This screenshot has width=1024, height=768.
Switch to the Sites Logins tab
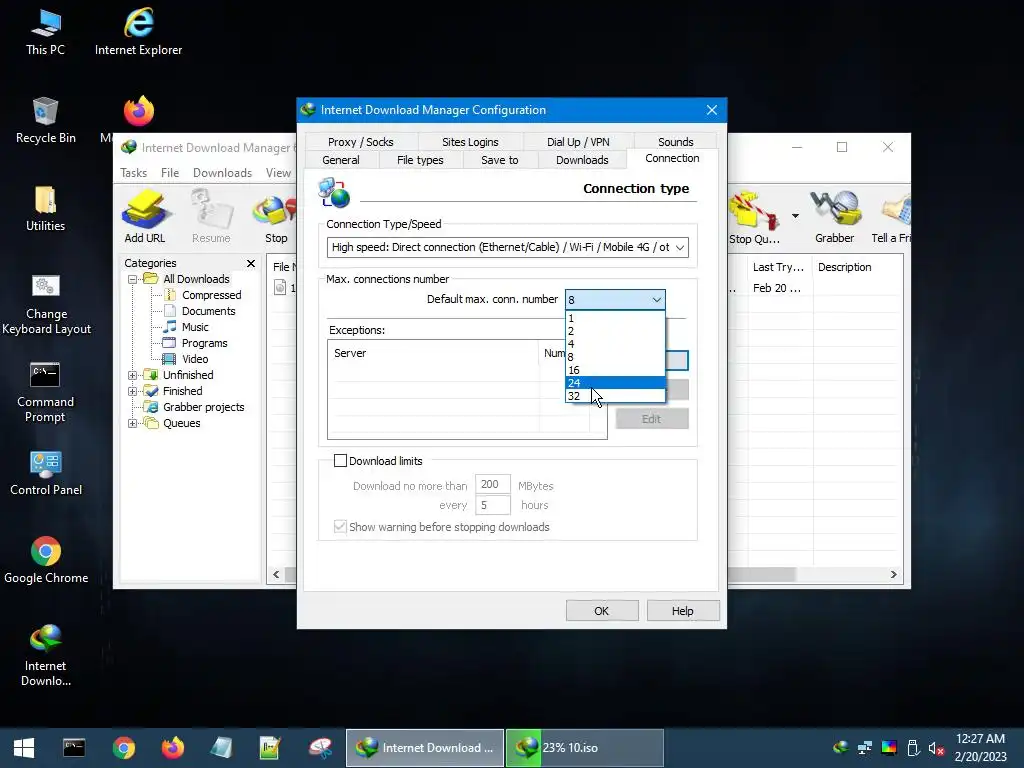(470, 142)
